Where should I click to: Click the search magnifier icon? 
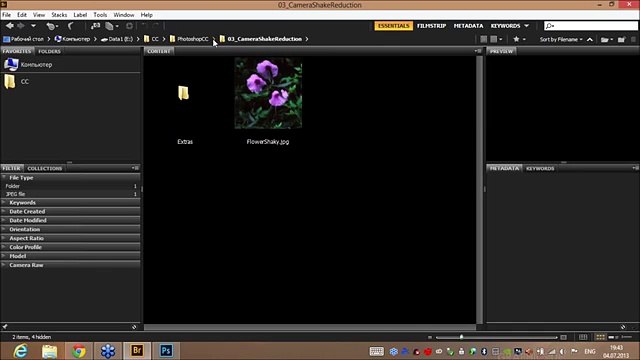click(550, 26)
